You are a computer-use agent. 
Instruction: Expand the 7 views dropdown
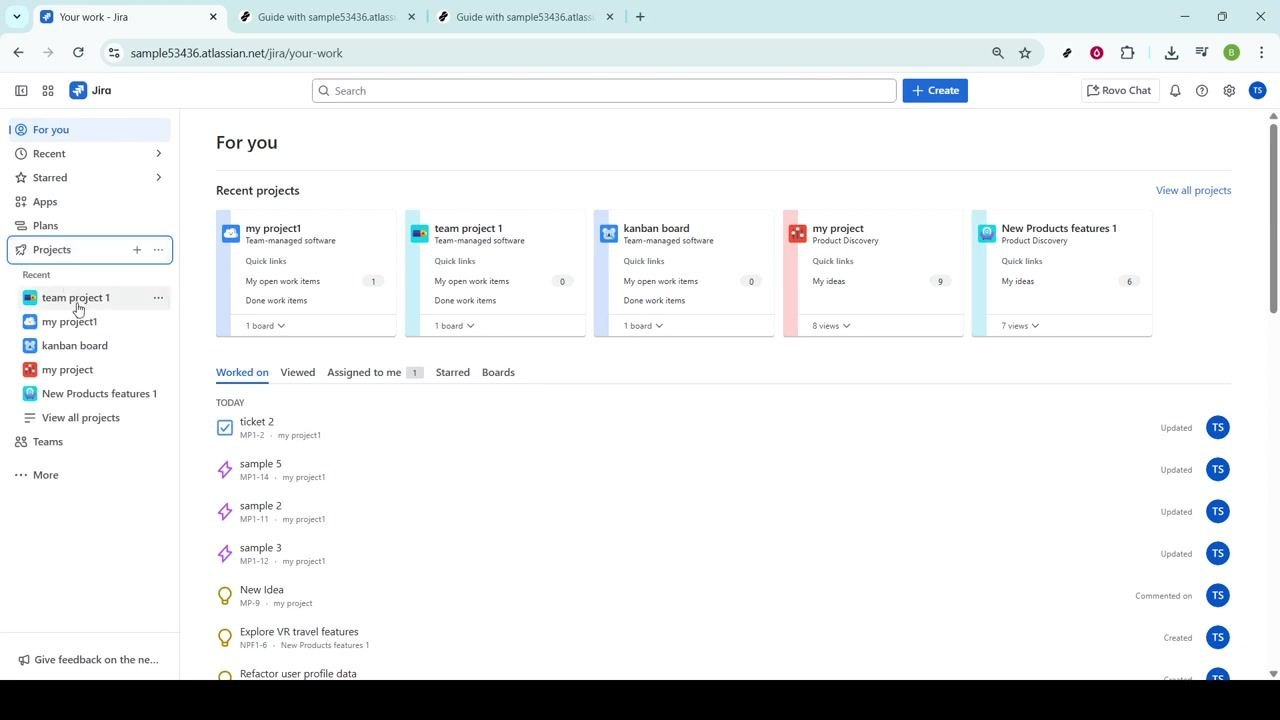click(1021, 326)
